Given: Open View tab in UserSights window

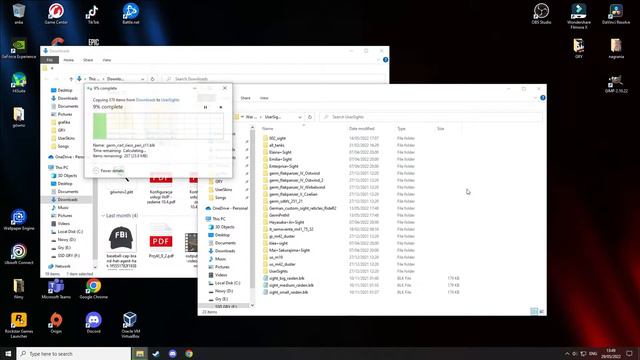Looking at the screenshot, I should pyautogui.click(x=264, y=98).
